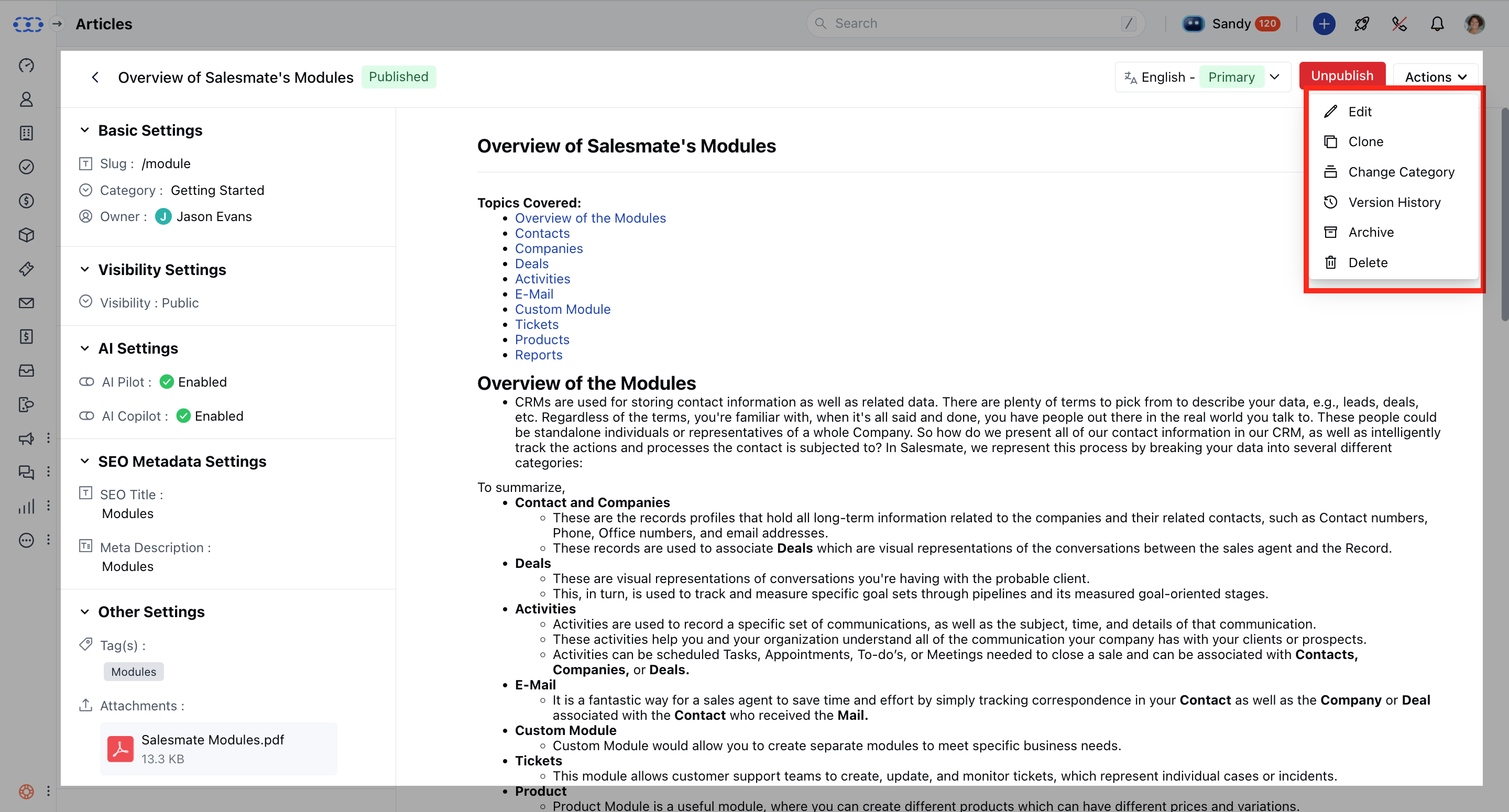Open the lifebuoy help icon at sidebar bottom

click(26, 792)
